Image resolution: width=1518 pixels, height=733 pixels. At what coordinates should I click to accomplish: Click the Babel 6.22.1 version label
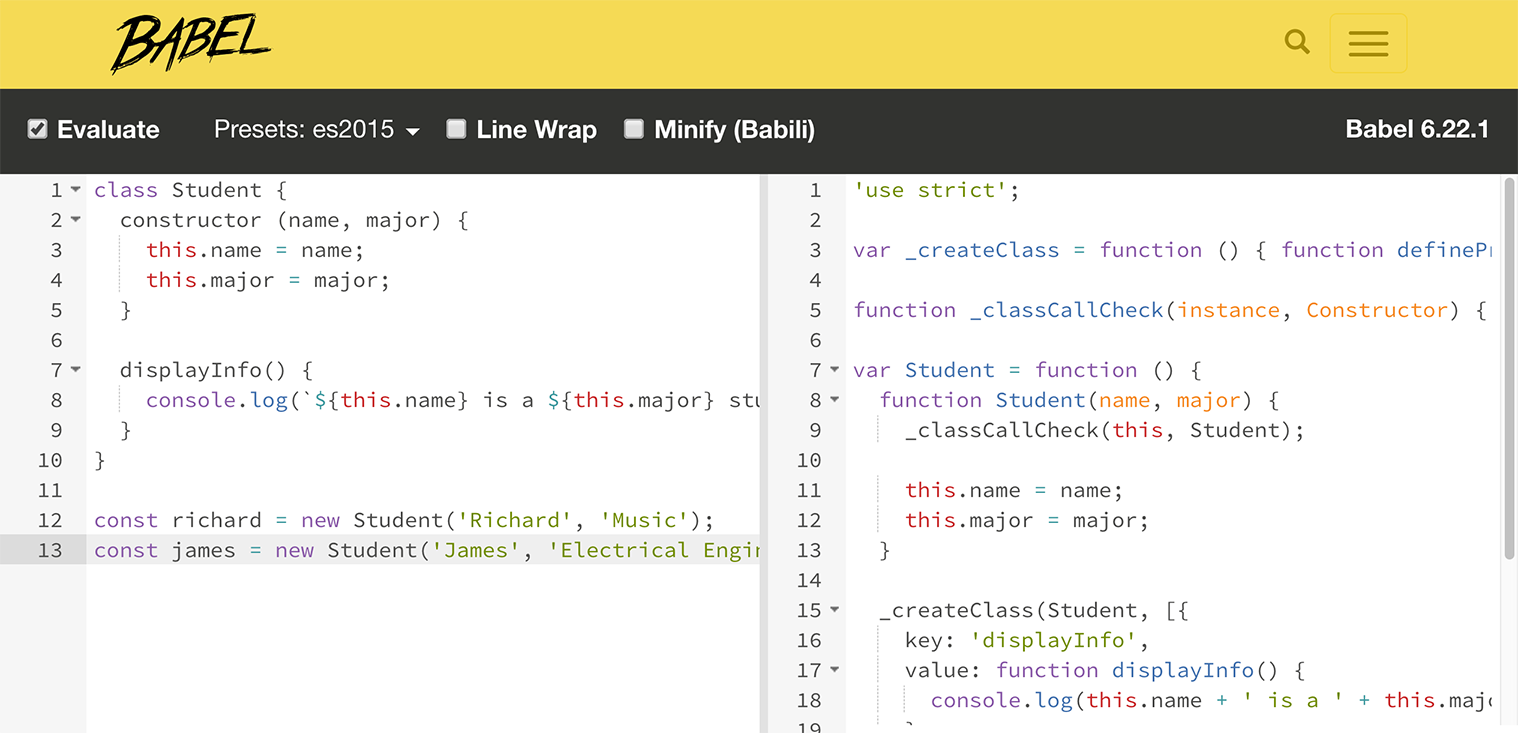tap(1418, 129)
